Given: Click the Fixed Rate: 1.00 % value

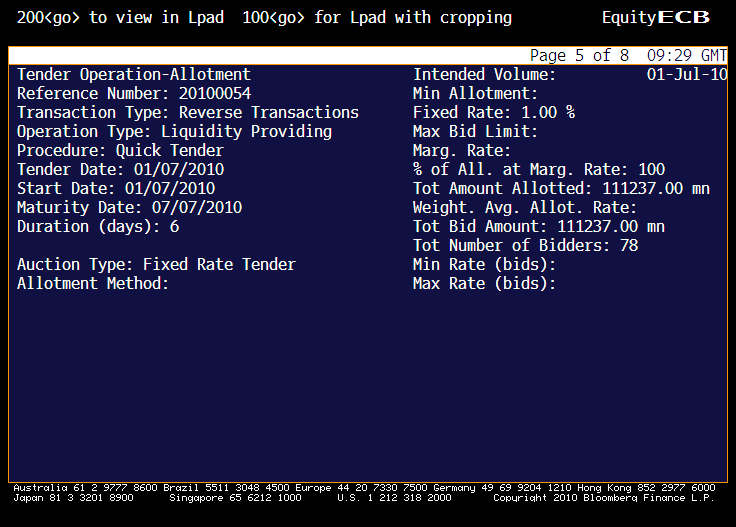Looking at the screenshot, I should [x=494, y=113].
